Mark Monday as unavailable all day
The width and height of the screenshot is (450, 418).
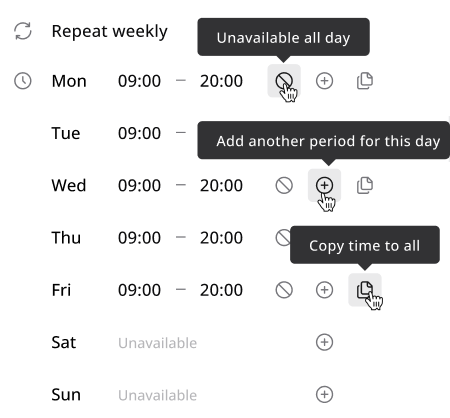coord(284,81)
